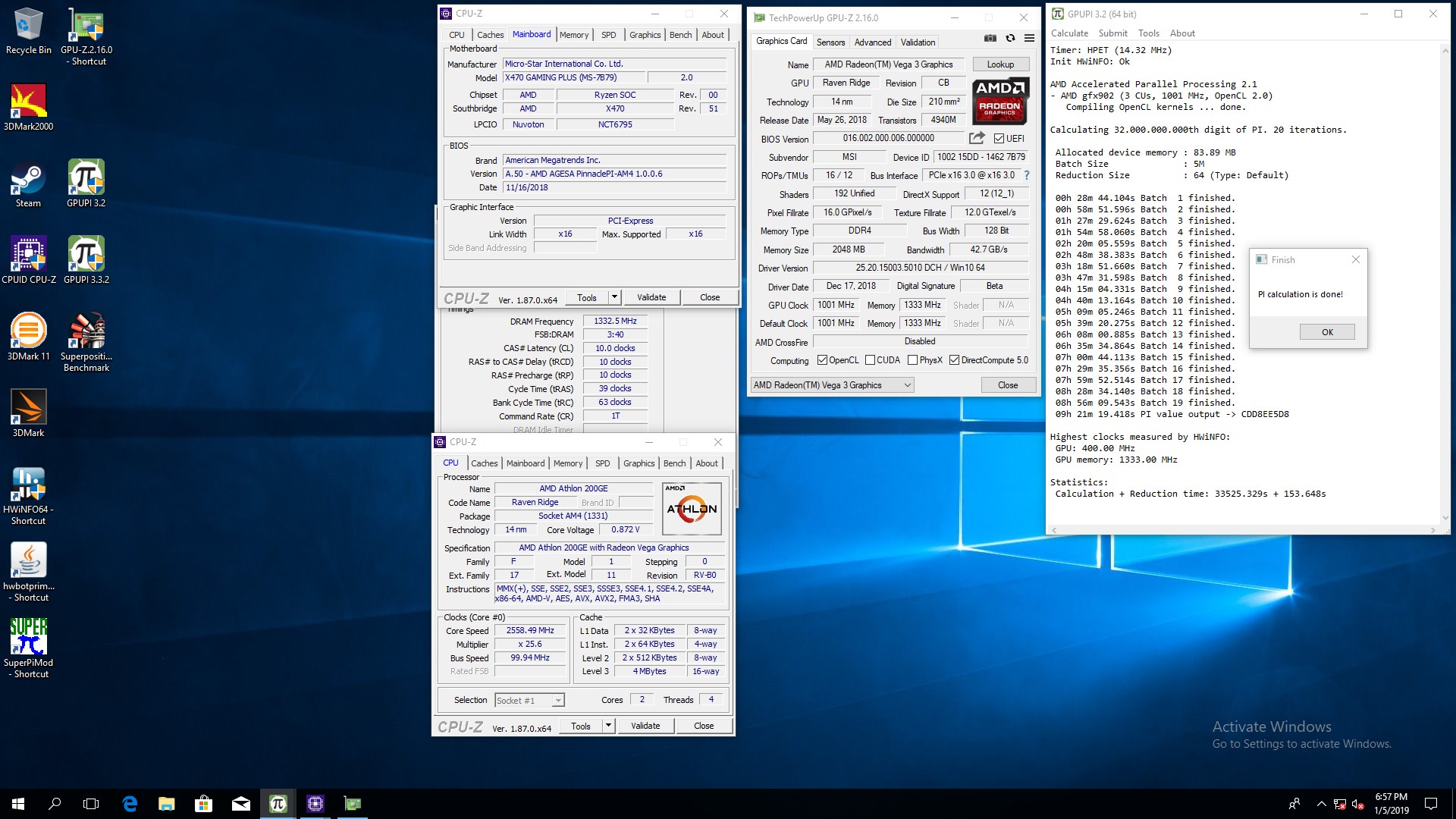
Task: Click GPUPI vertical scrollbar down arrow
Action: tap(1445, 519)
